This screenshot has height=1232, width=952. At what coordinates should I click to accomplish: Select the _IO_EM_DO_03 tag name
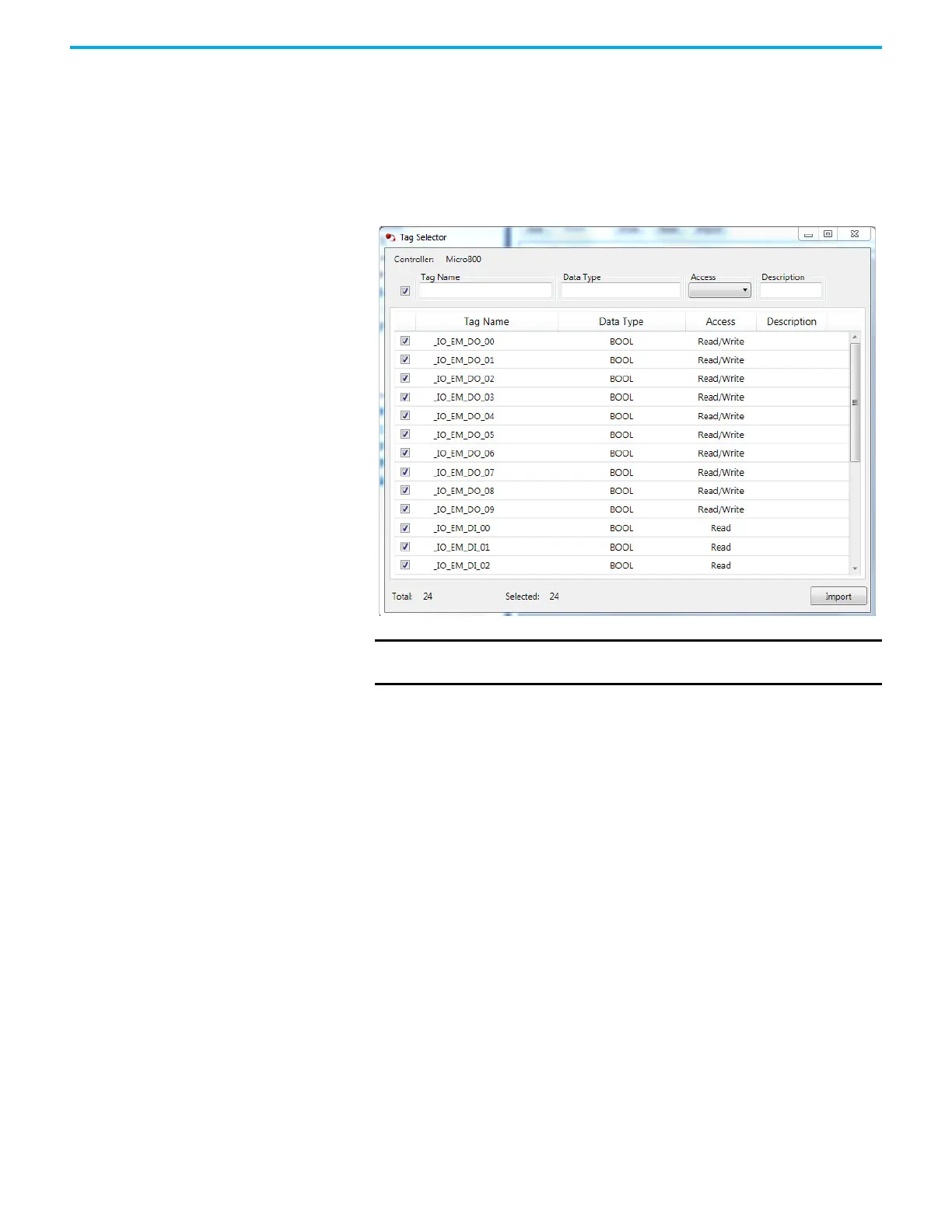[464, 397]
